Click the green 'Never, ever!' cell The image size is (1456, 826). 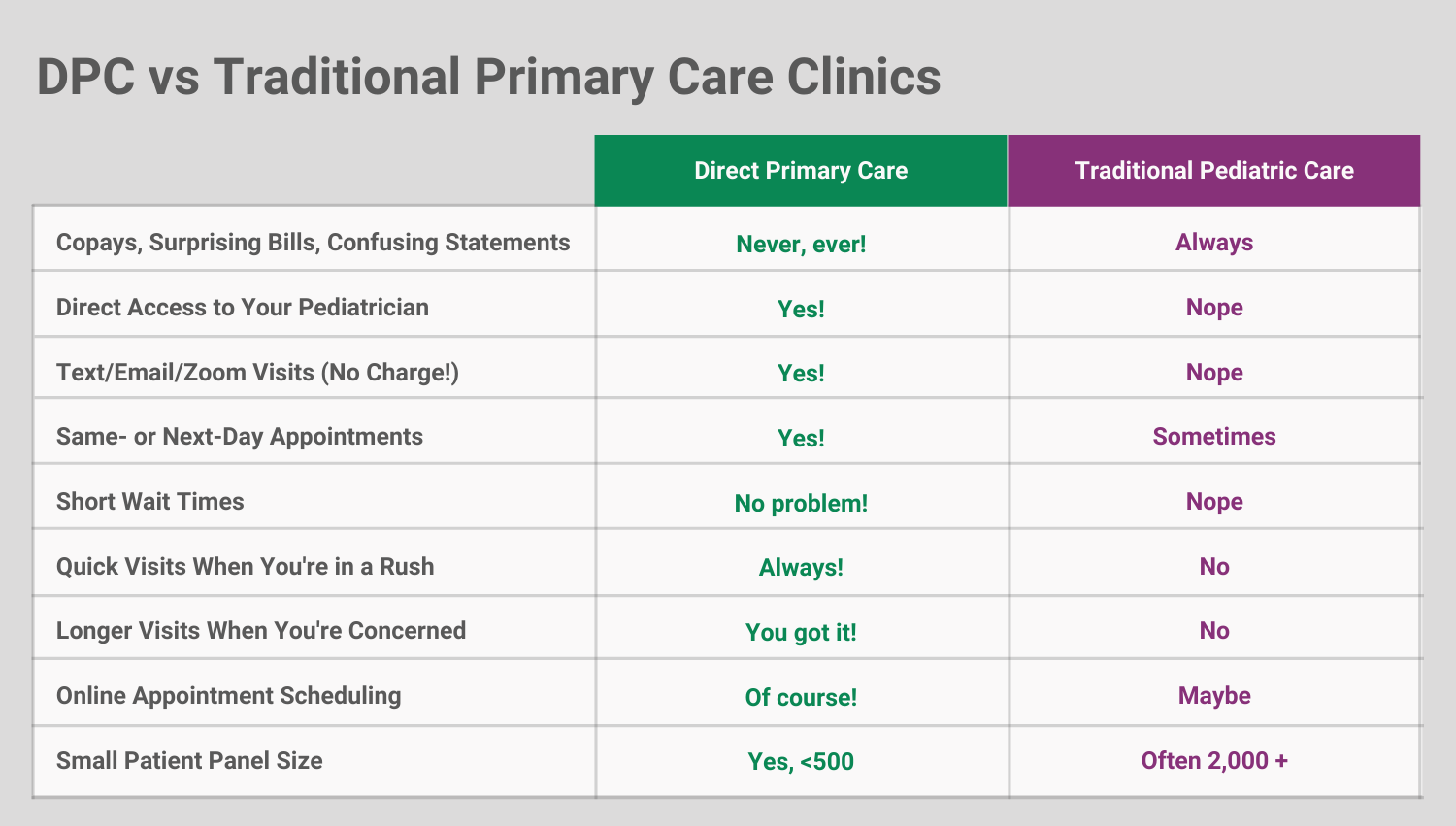[801, 244]
